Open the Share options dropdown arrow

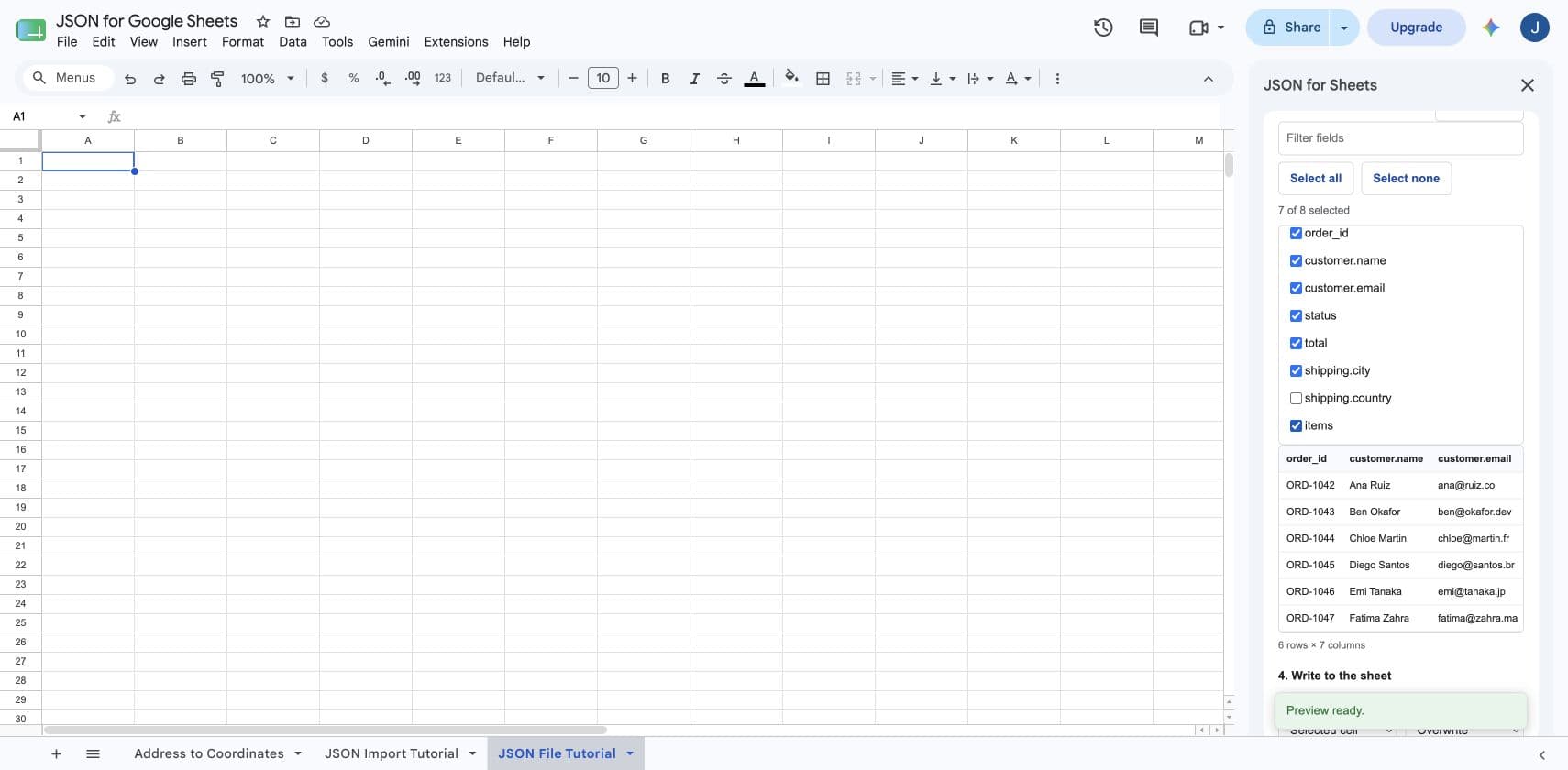(1344, 27)
